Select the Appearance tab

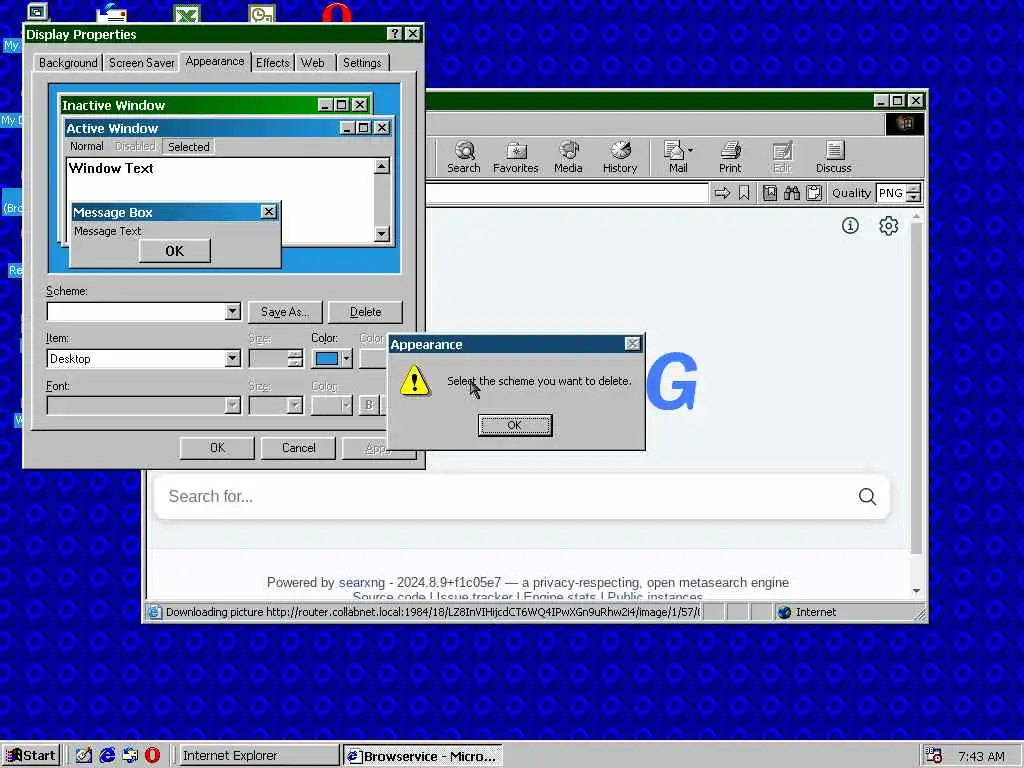click(215, 61)
